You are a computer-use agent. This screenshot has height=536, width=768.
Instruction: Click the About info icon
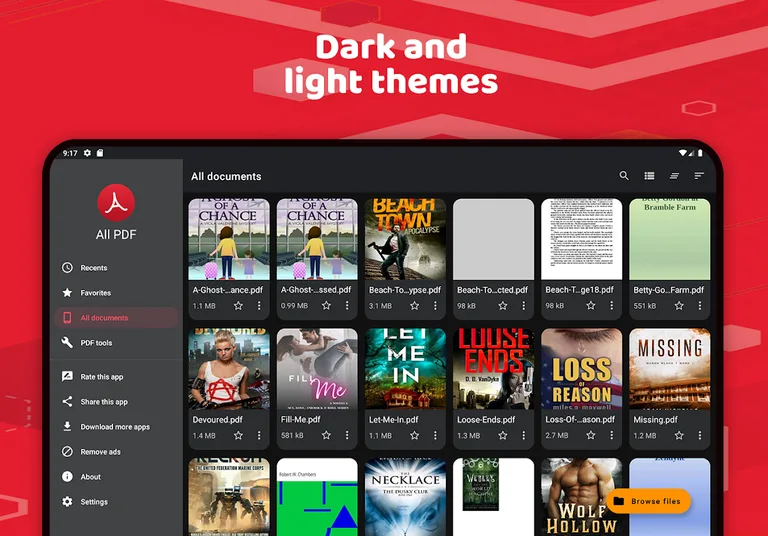(67, 476)
